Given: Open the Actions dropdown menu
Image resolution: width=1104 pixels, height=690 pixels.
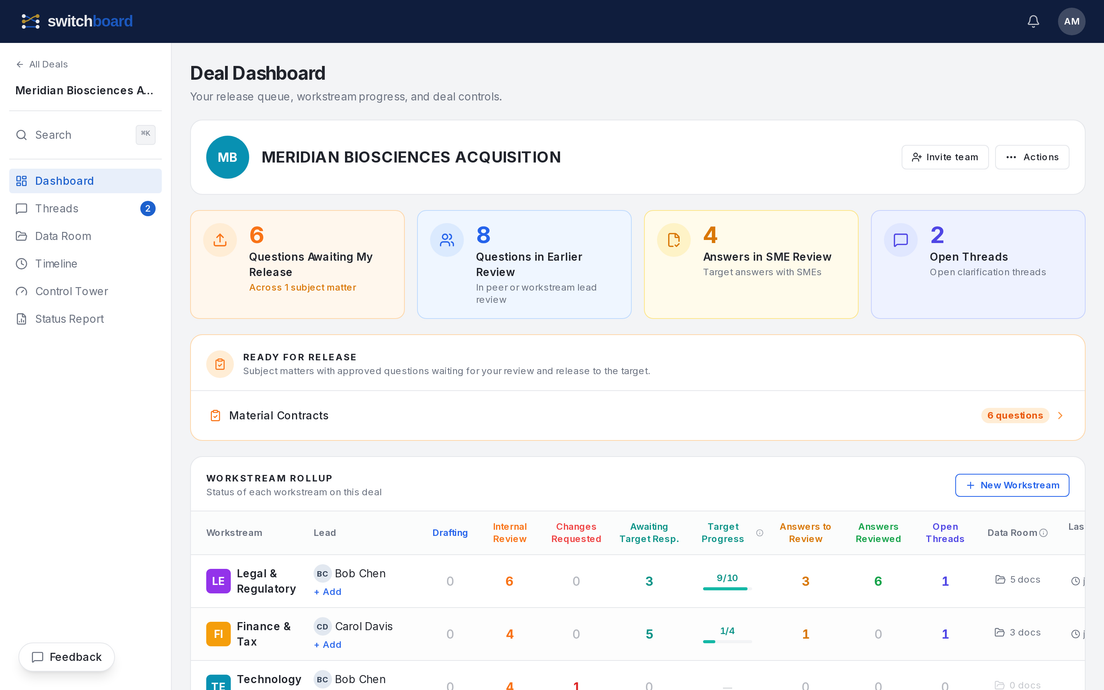Looking at the screenshot, I should click(x=1032, y=157).
